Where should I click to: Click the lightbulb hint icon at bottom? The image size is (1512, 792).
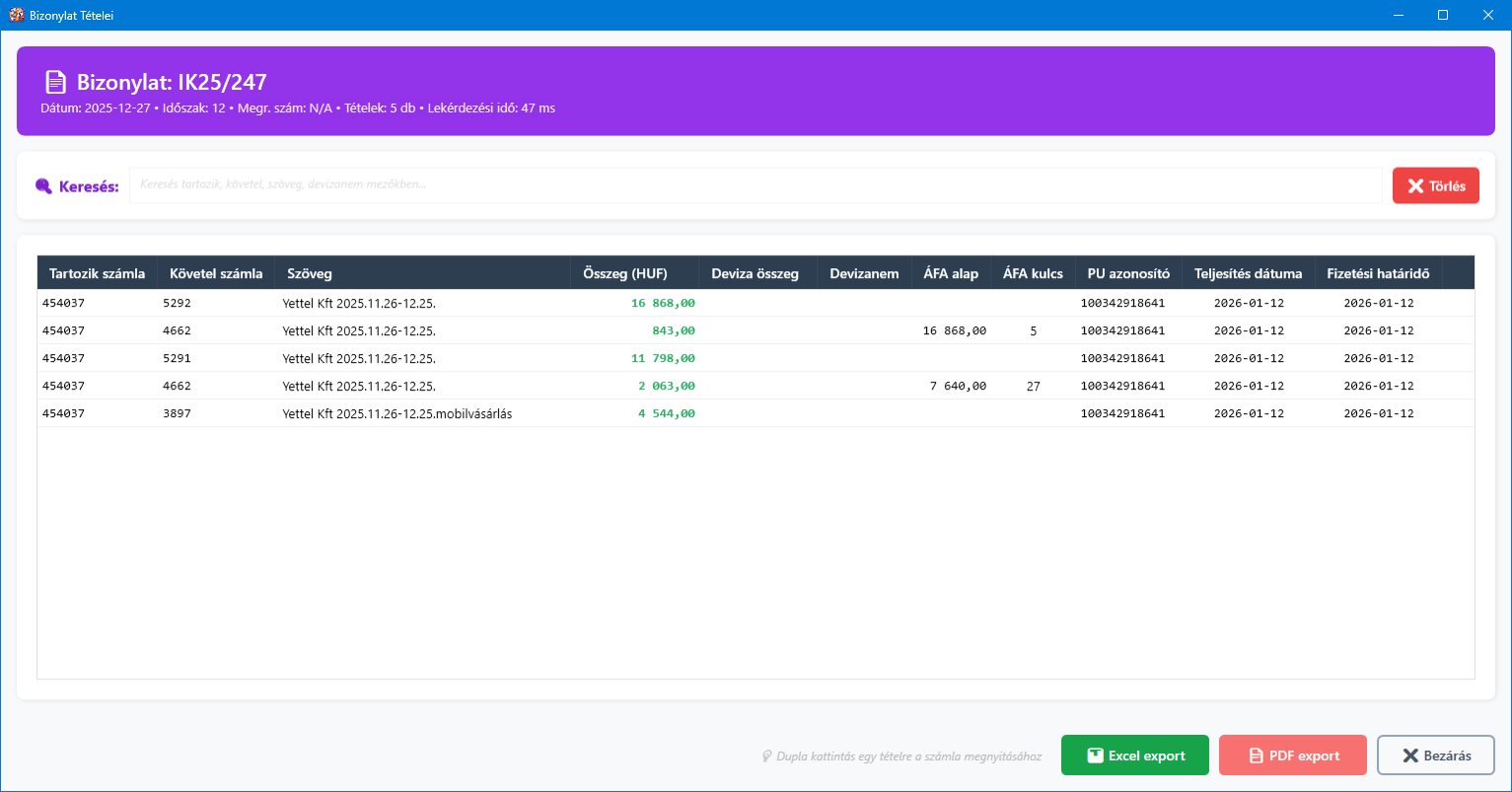[766, 756]
